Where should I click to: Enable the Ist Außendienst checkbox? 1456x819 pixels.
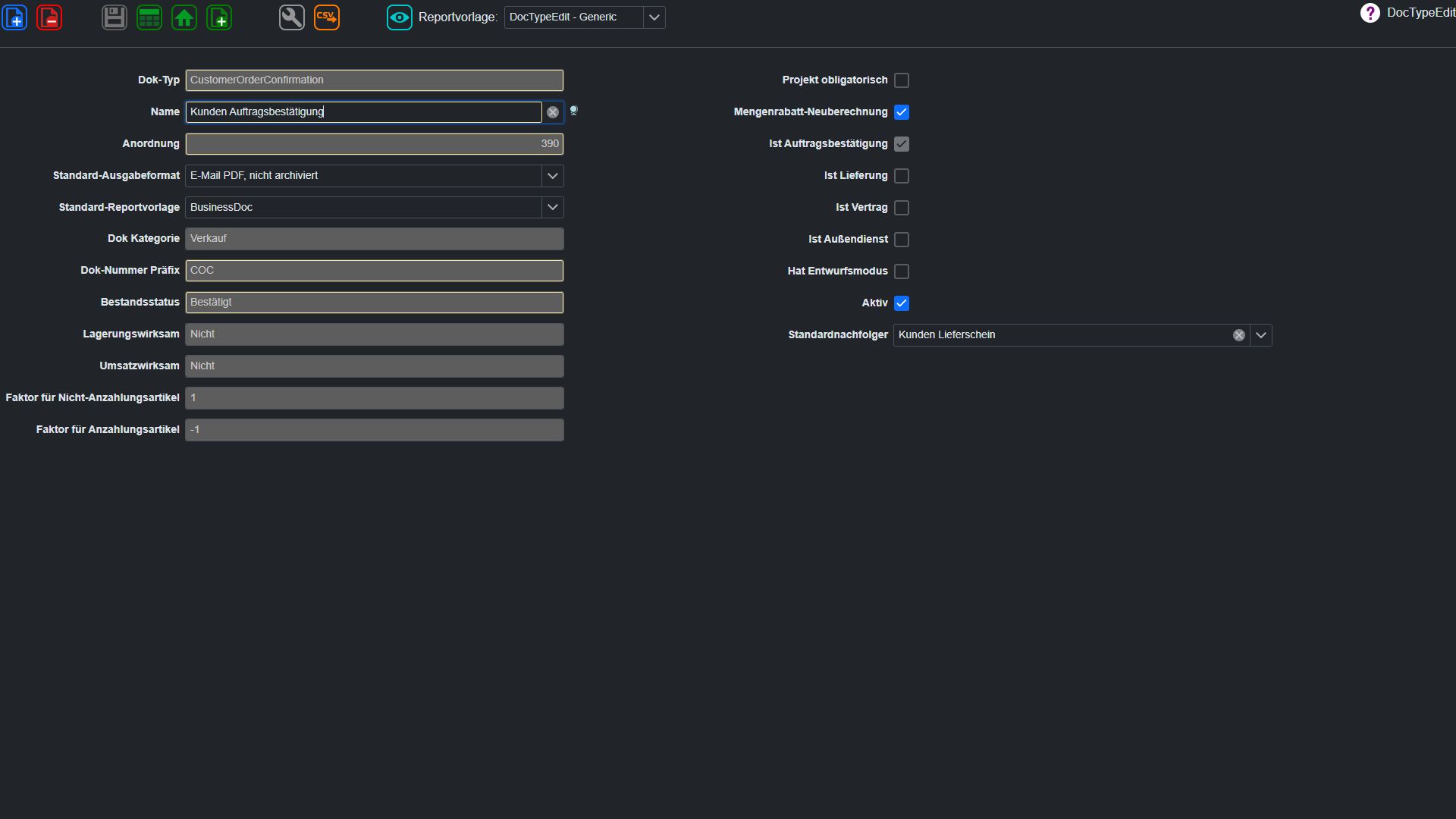[902, 240]
